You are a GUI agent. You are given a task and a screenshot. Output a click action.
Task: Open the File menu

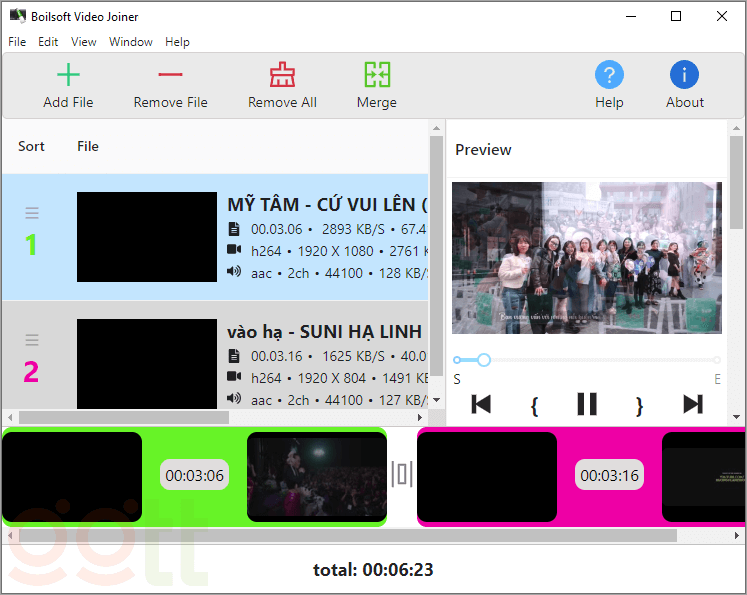point(17,42)
